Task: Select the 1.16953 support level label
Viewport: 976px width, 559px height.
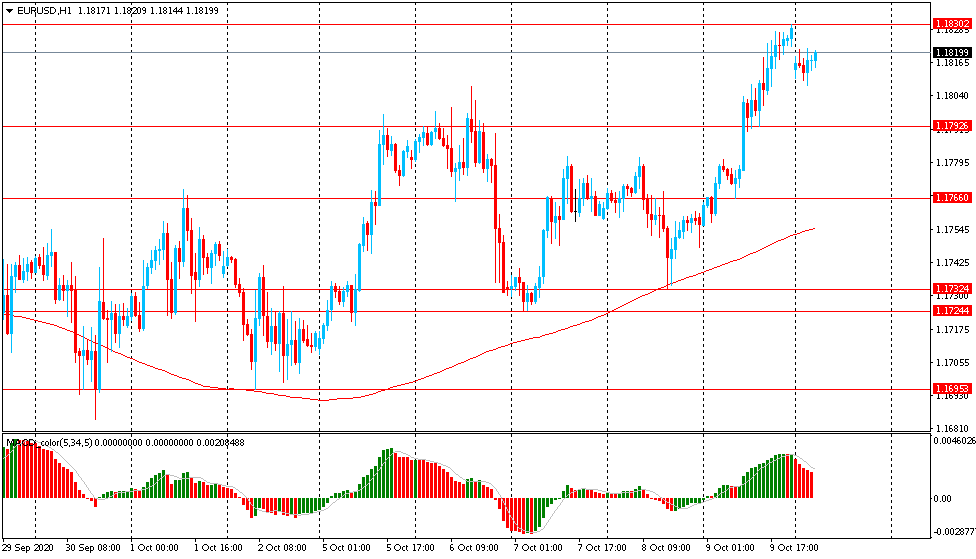Action: coord(951,388)
